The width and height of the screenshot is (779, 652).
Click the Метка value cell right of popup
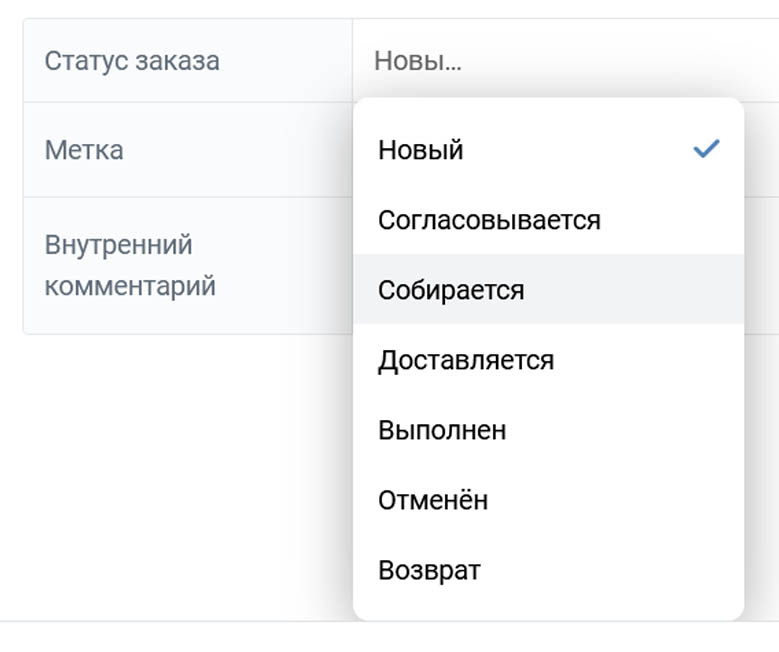762,150
